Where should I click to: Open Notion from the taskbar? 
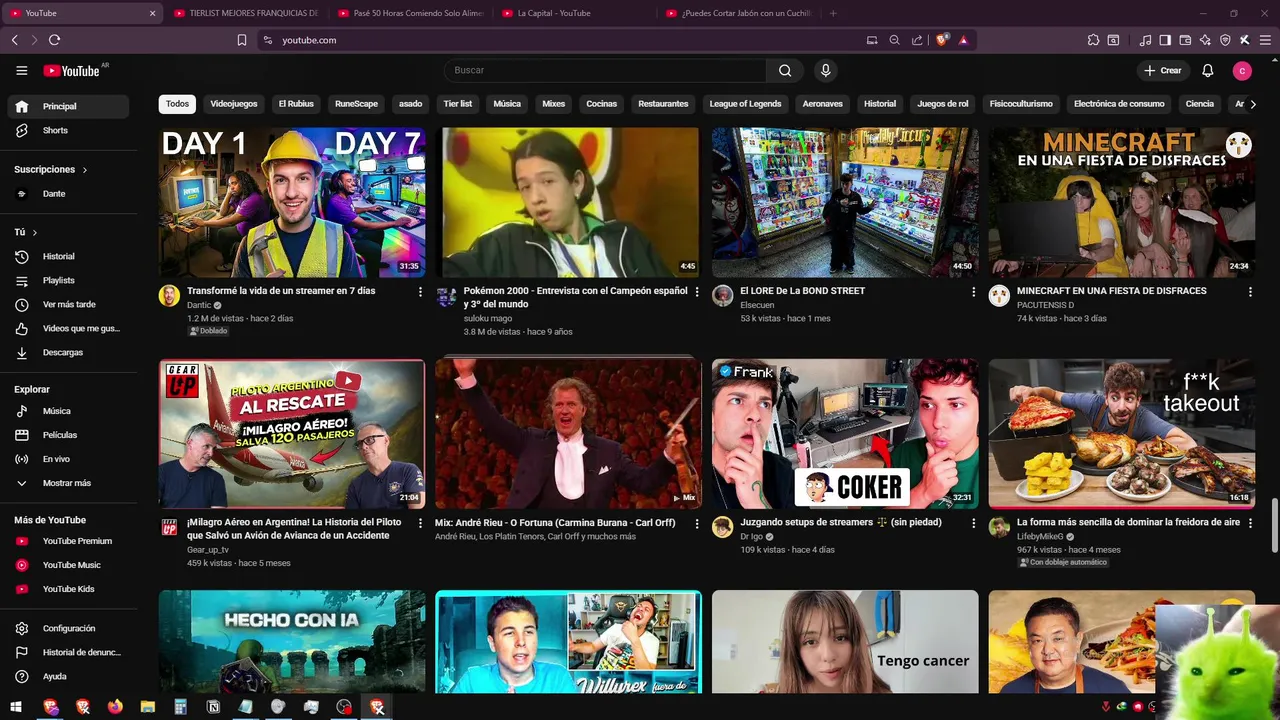(x=213, y=707)
